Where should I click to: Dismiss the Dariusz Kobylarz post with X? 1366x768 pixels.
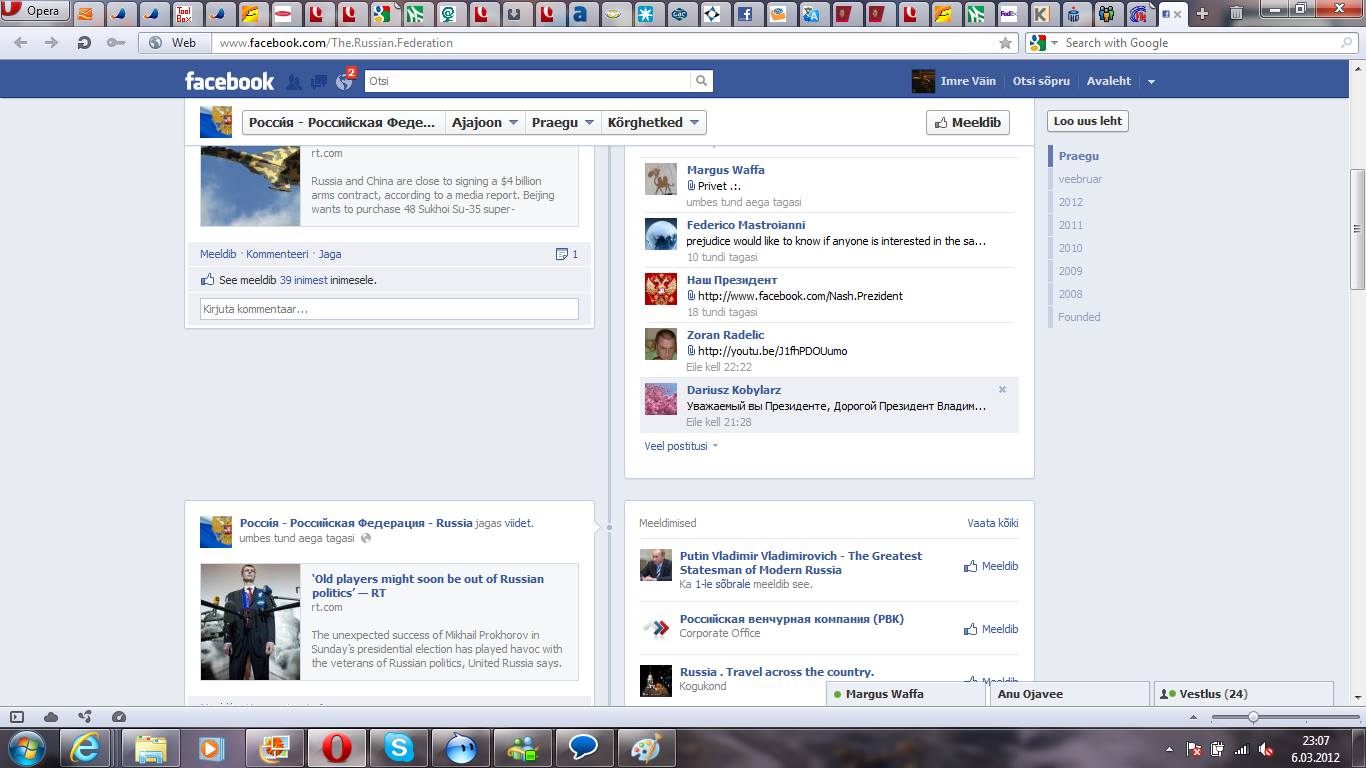click(1002, 390)
